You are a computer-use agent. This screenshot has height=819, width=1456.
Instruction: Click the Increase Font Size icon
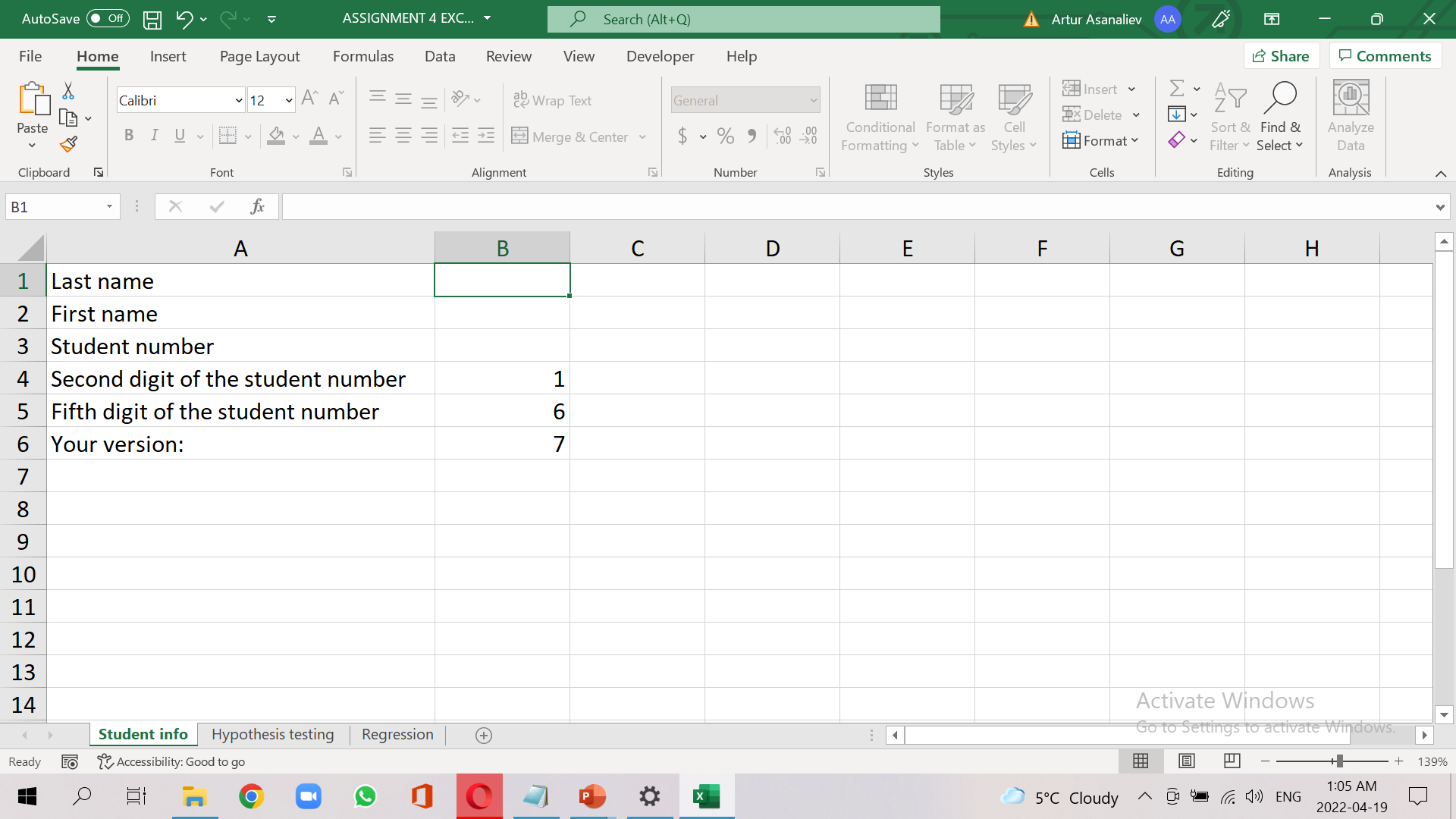point(309,97)
